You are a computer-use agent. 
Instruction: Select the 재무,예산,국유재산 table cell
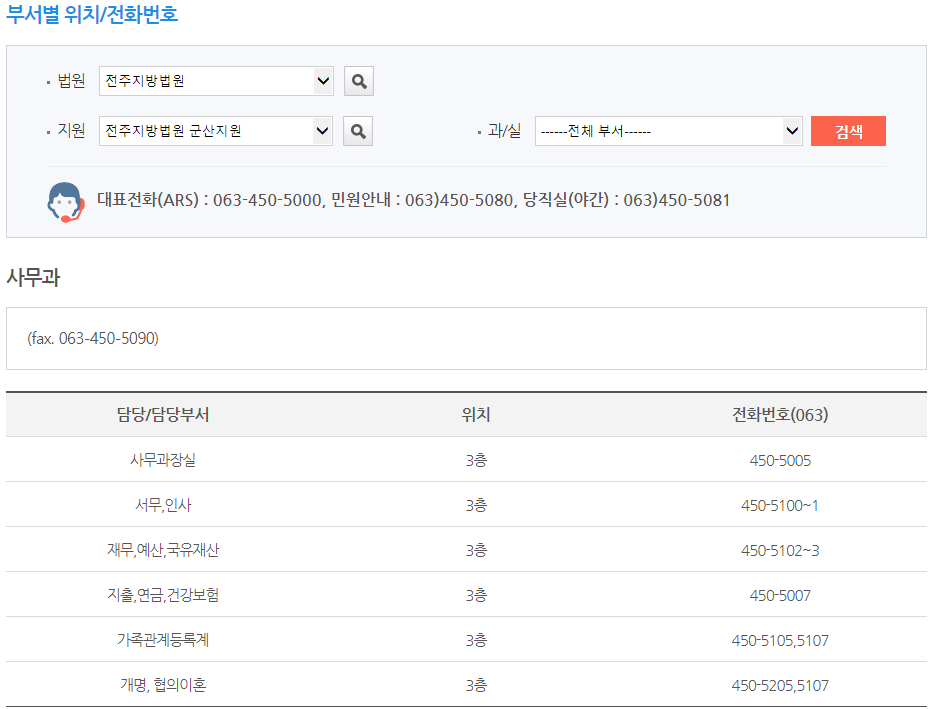163,550
